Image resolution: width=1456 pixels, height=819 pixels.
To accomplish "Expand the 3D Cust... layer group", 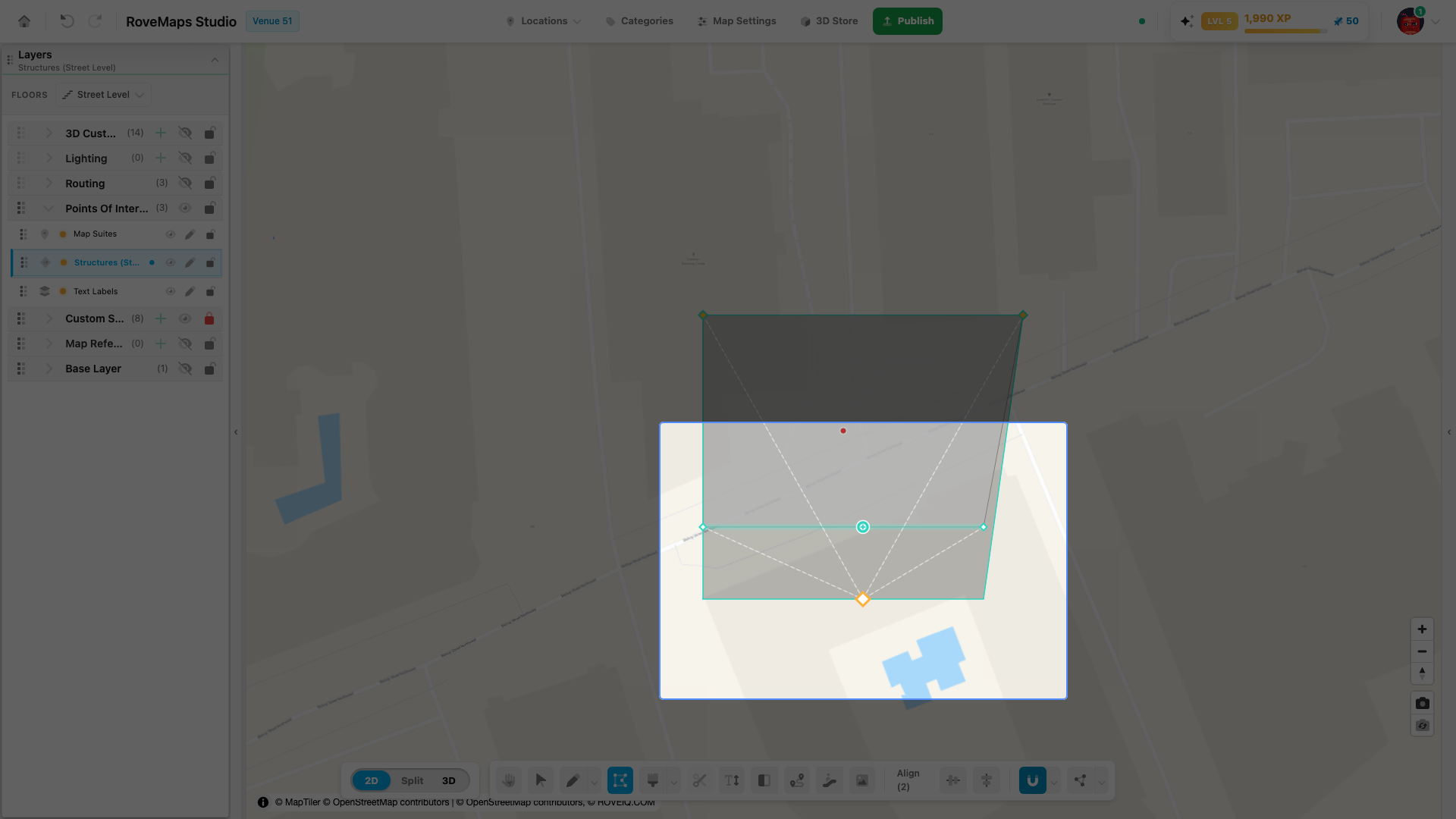I will click(49, 133).
